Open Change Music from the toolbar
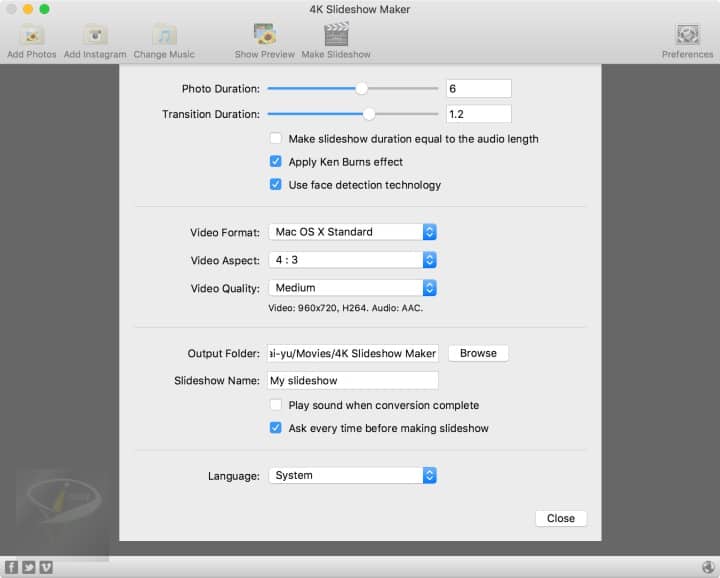 164,36
